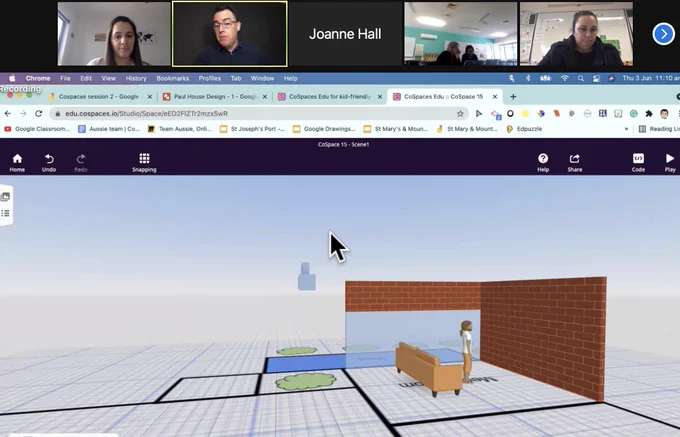The height and width of the screenshot is (437, 680).
Task: Share the CoSpace via Share icon
Action: click(x=575, y=163)
